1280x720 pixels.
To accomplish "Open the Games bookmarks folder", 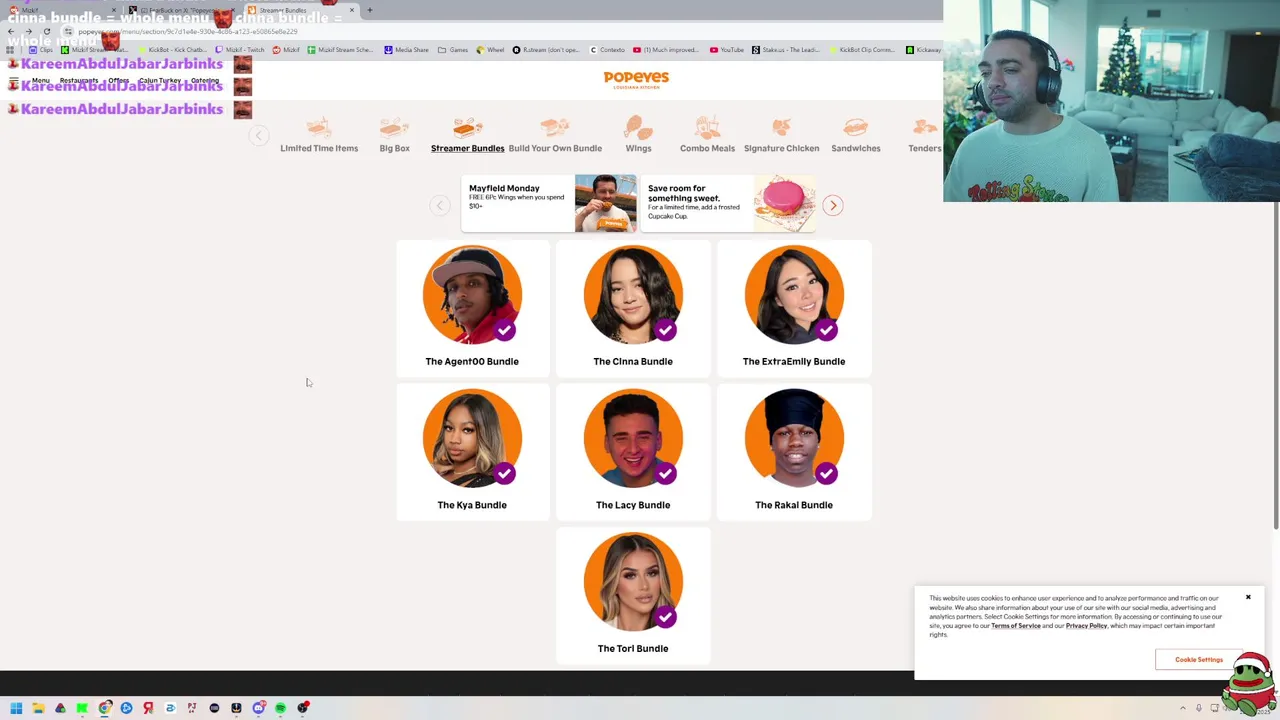I will pos(453,50).
